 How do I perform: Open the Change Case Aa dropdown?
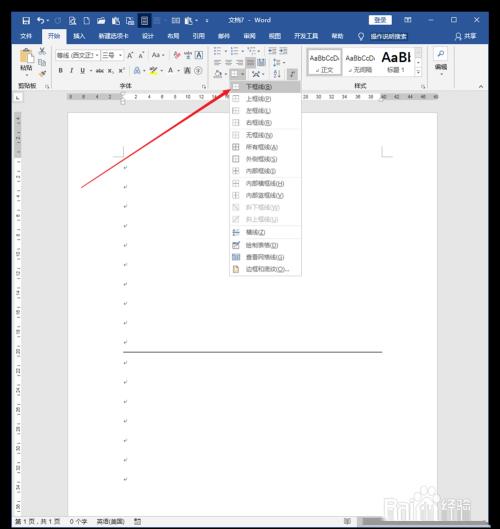[158, 55]
